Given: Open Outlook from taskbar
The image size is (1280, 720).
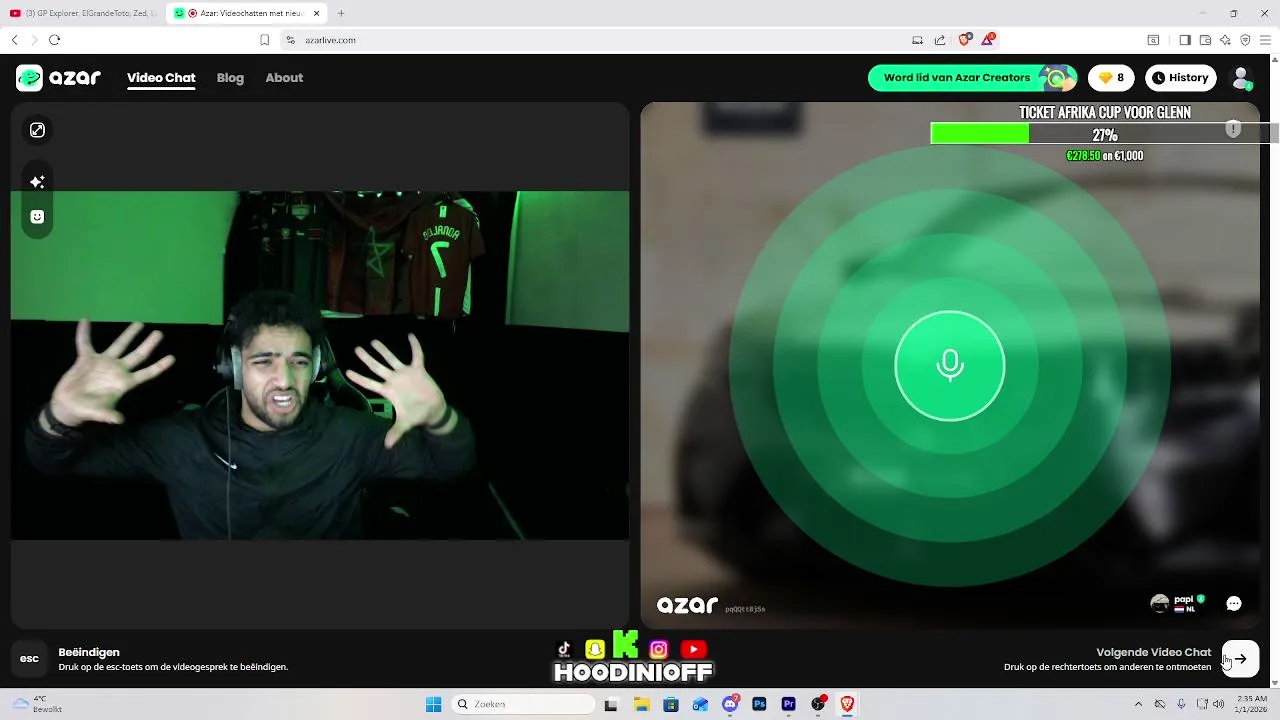Looking at the screenshot, I should [700, 704].
